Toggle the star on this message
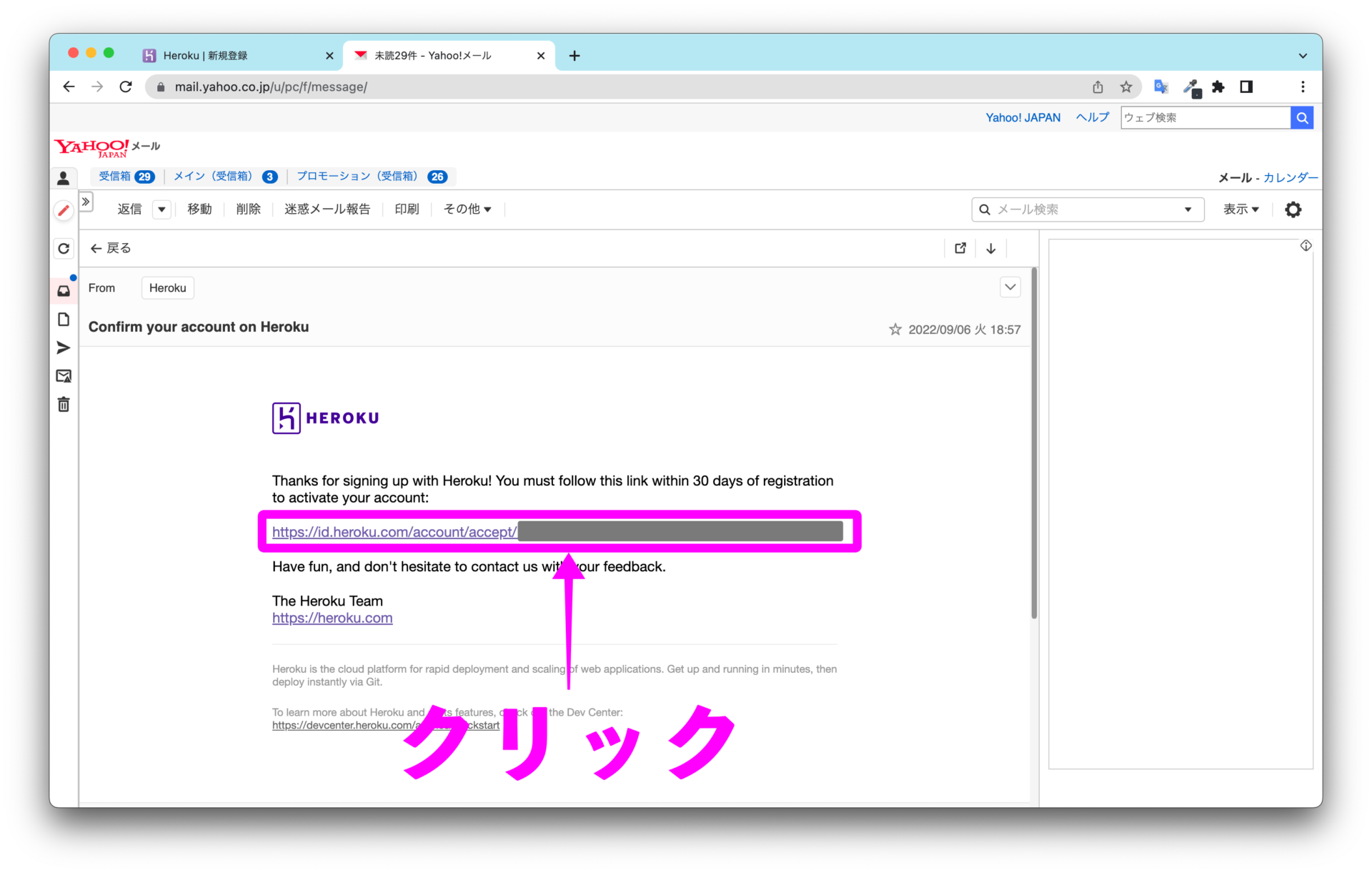The height and width of the screenshot is (873, 1372). (895, 330)
